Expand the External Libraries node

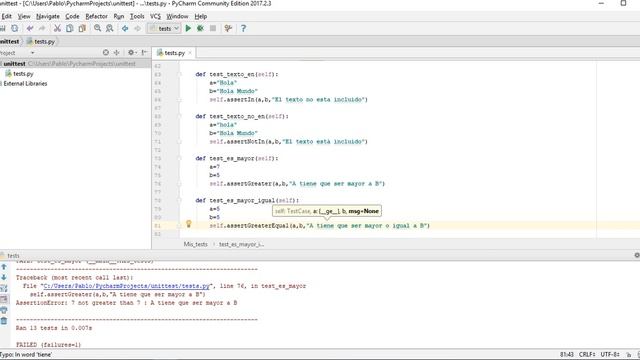[x=2, y=84]
